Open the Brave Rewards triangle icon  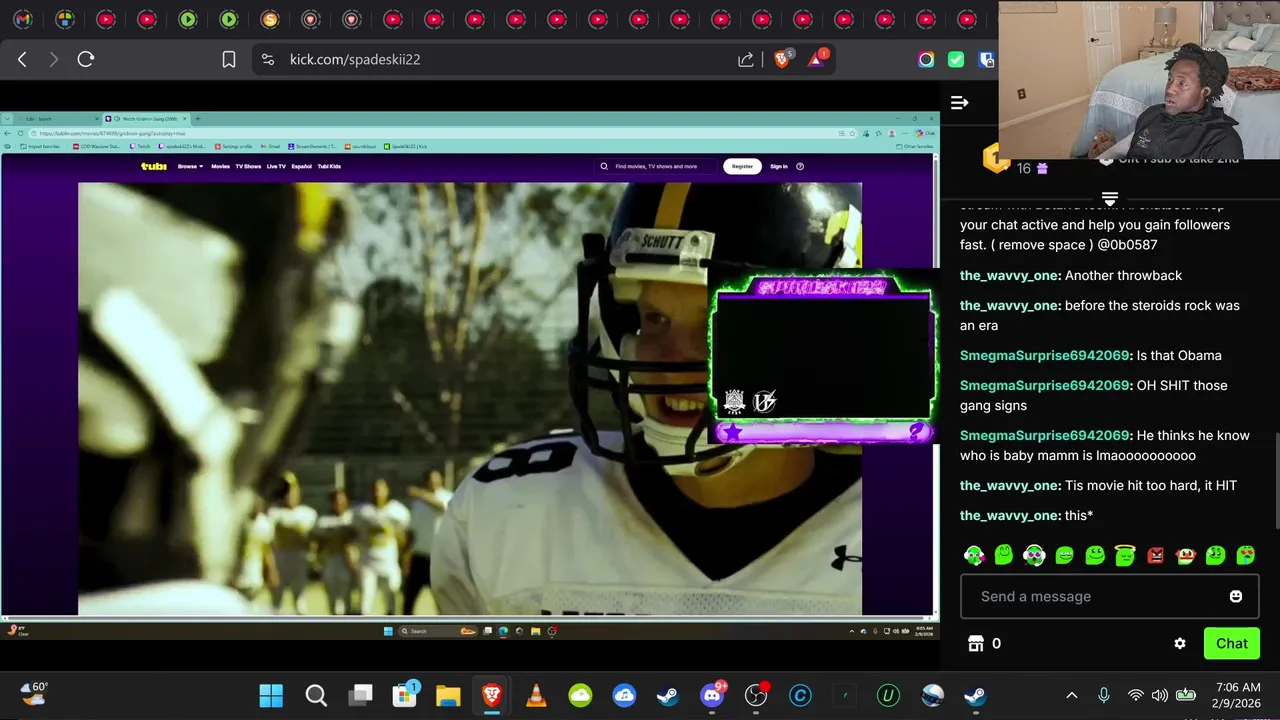(817, 59)
